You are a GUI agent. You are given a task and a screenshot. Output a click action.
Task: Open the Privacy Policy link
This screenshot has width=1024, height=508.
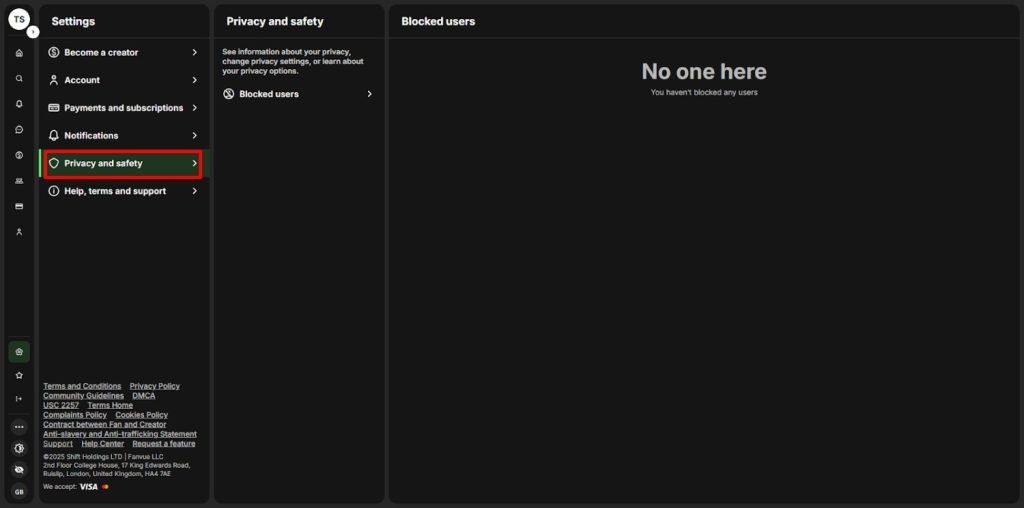pos(155,386)
